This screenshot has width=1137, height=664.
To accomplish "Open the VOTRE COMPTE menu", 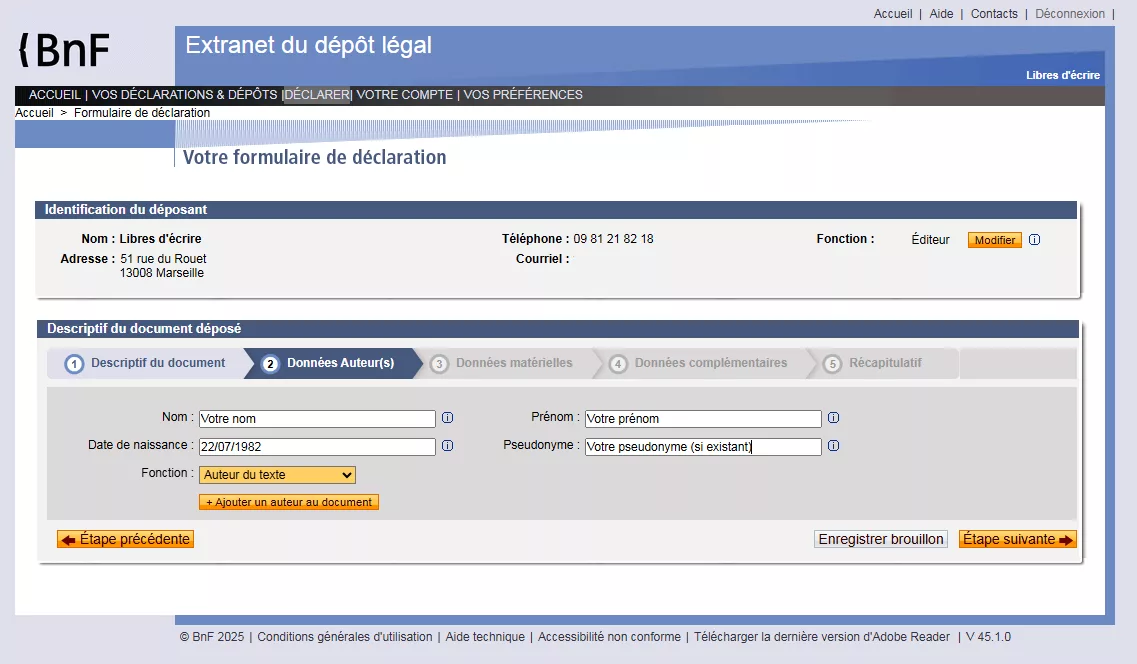I will click(x=404, y=95).
